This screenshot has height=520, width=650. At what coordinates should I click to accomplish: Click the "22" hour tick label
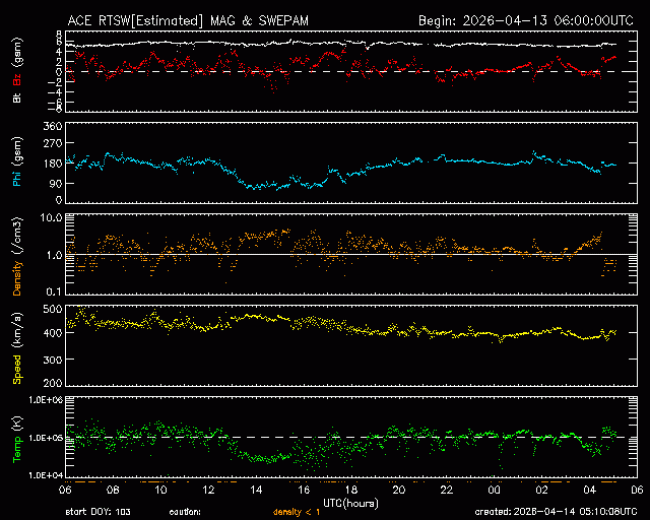coord(446,490)
